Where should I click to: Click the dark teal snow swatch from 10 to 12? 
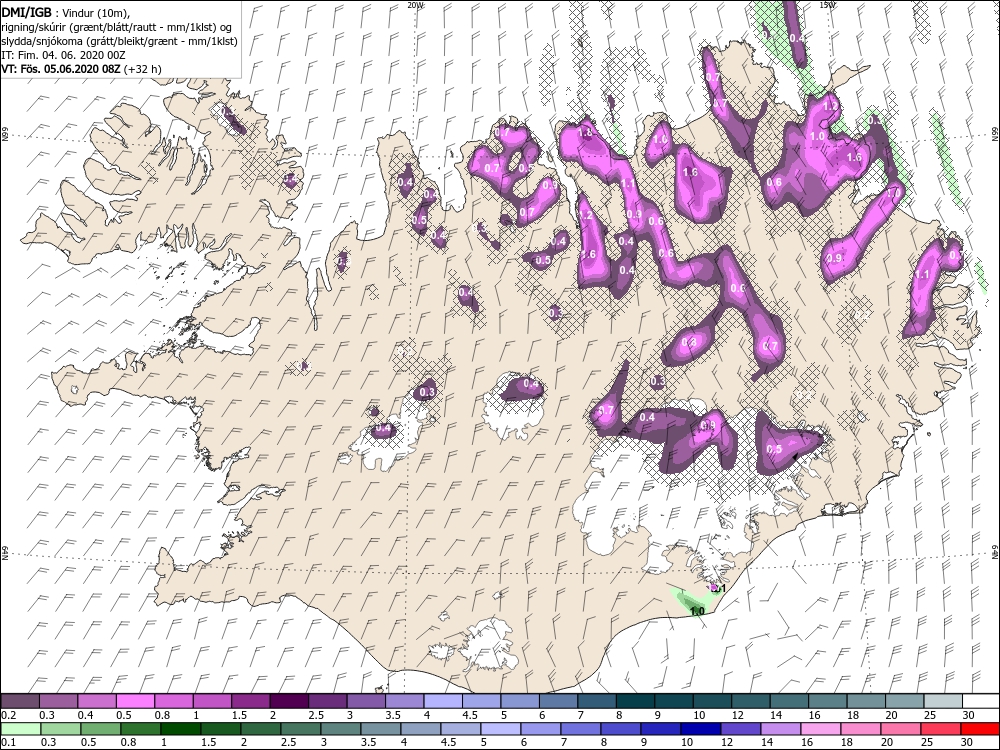click(710, 700)
